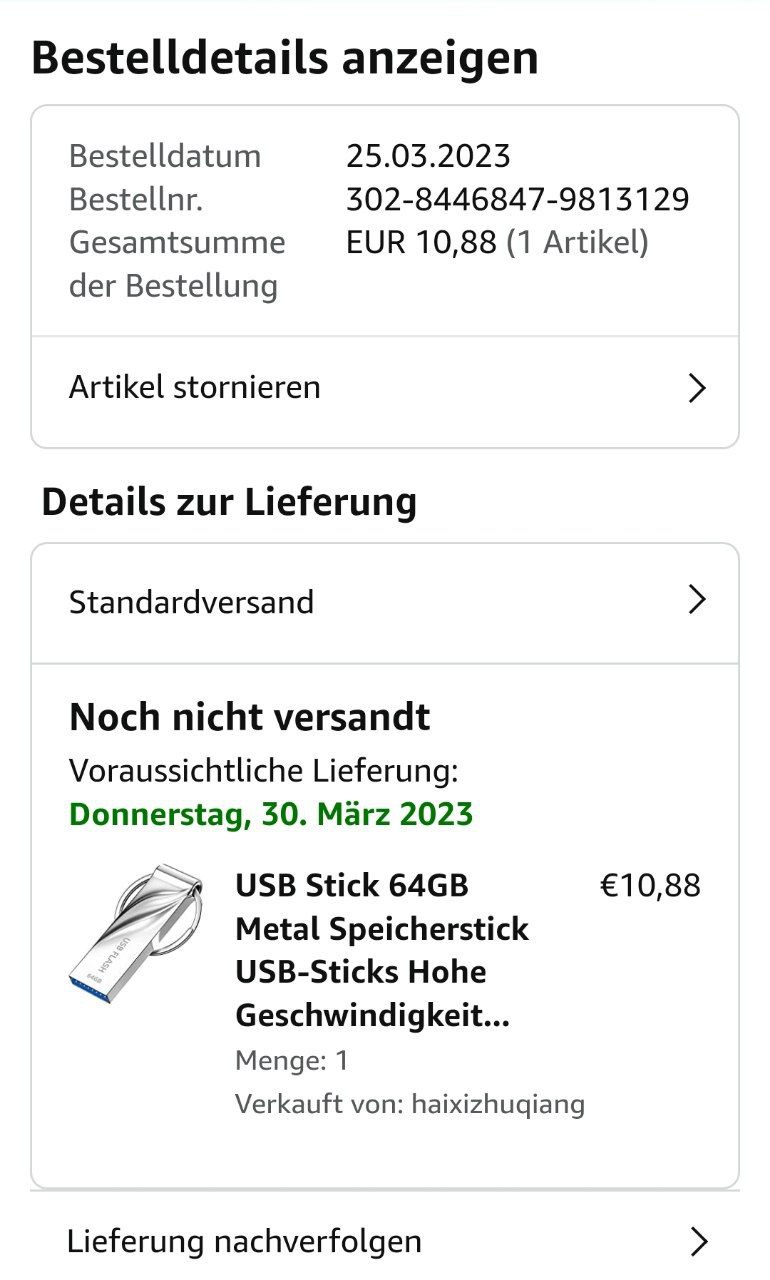
Task: Tap the Noch nicht versandt status
Action: pyautogui.click(x=250, y=717)
